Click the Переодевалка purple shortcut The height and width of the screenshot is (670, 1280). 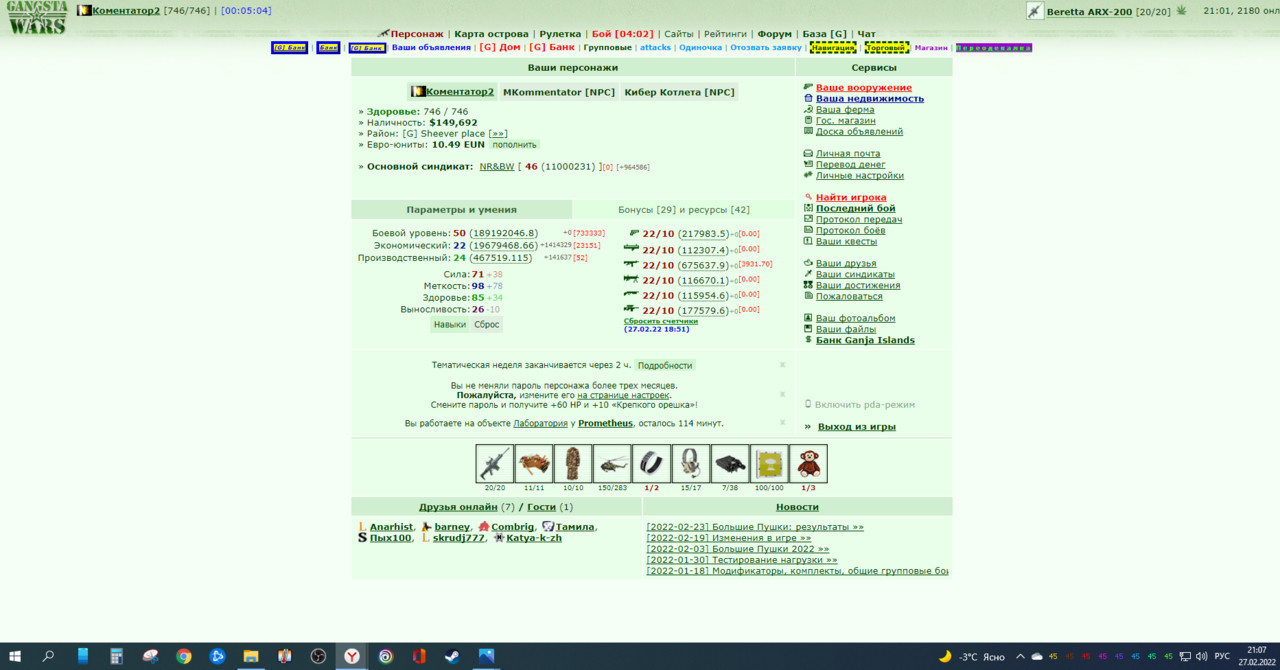993,47
